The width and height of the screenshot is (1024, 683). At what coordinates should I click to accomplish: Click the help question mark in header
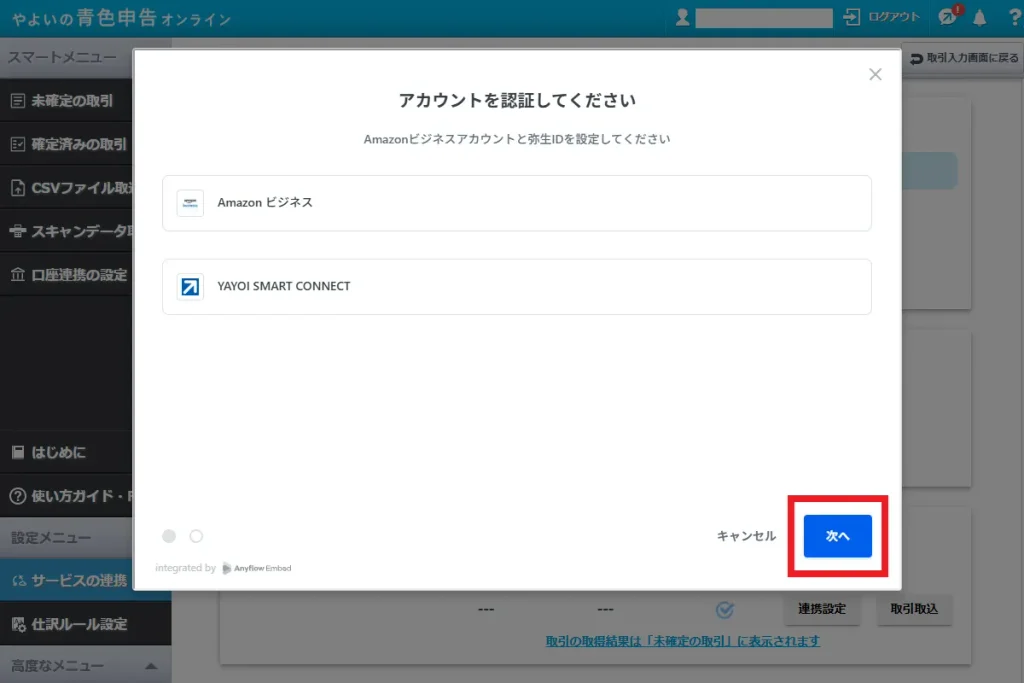[1015, 18]
